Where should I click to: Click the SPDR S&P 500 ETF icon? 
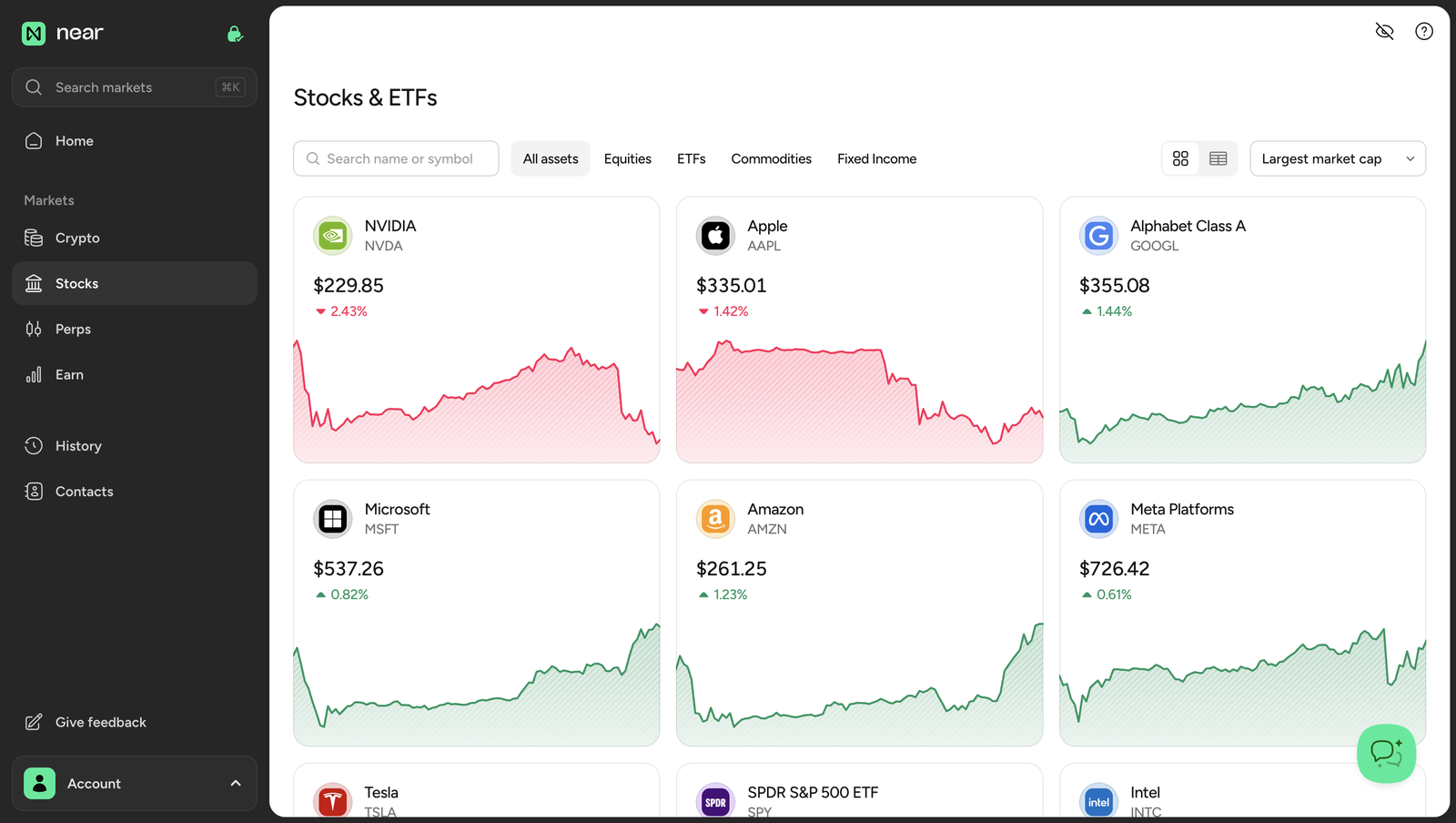pyautogui.click(x=715, y=800)
